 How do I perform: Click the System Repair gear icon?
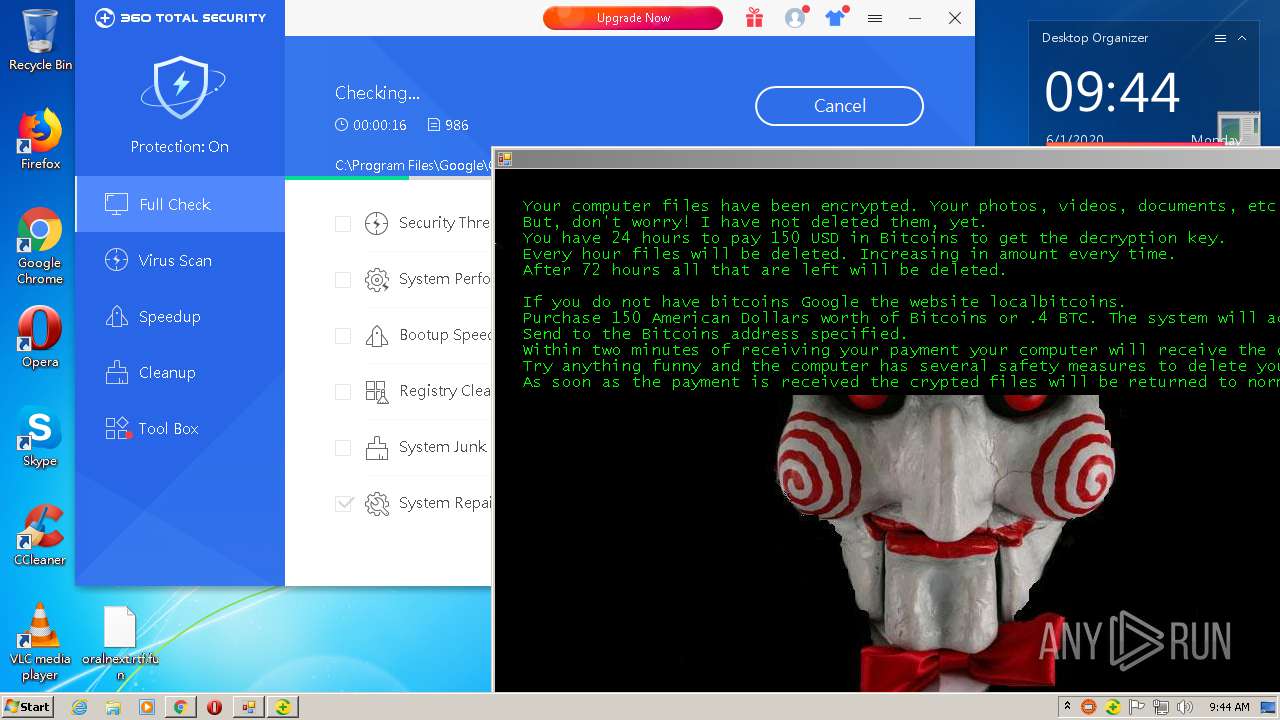[x=377, y=503]
